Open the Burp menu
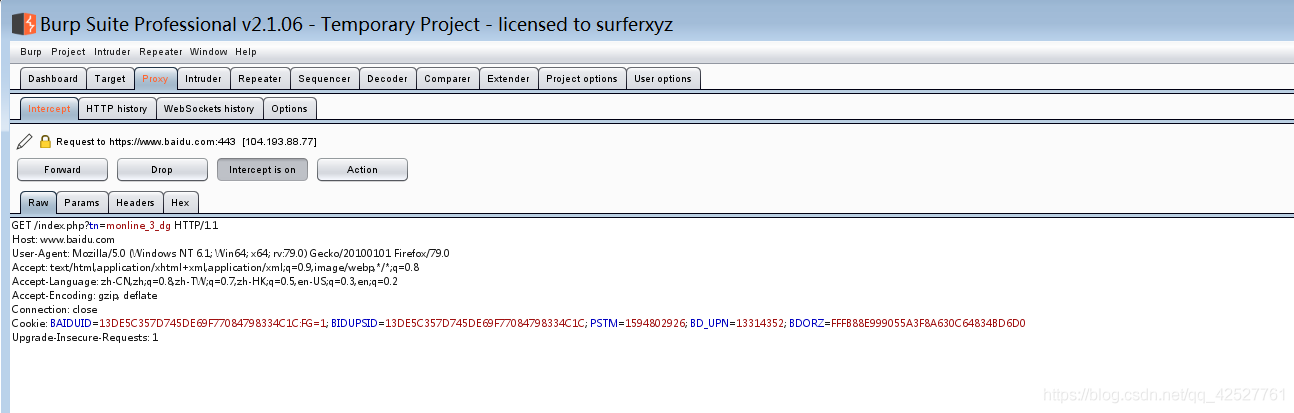 31,52
